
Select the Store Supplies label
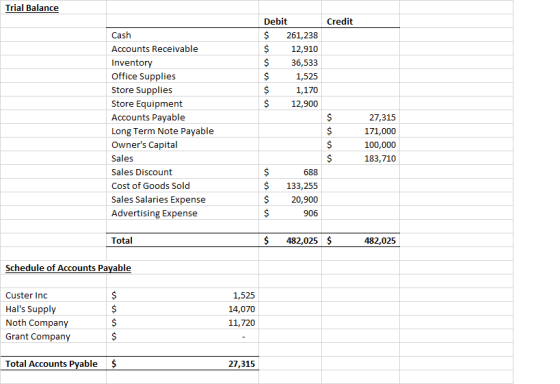(x=141, y=90)
